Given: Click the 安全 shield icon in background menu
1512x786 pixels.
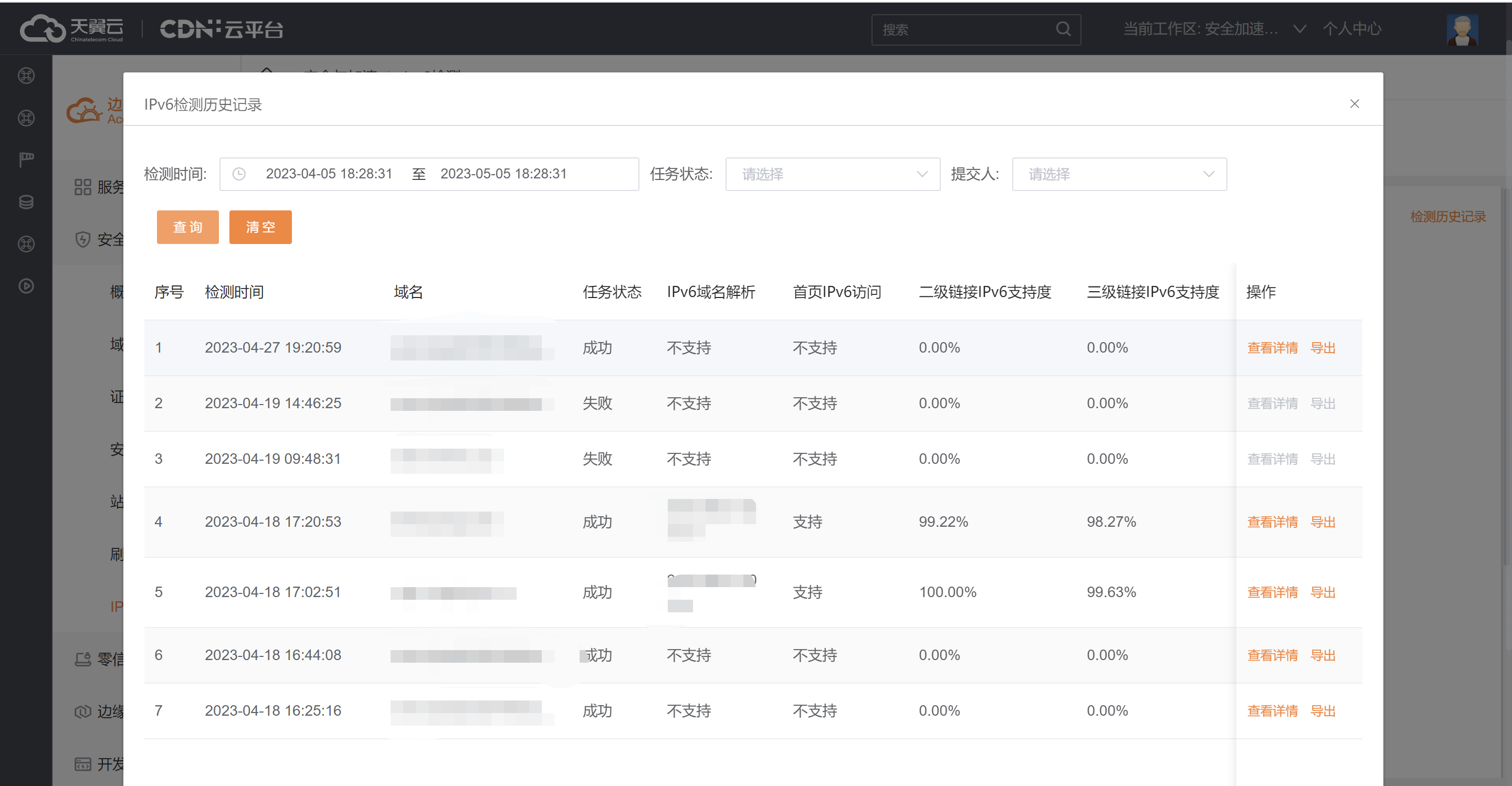Looking at the screenshot, I should 83,239.
